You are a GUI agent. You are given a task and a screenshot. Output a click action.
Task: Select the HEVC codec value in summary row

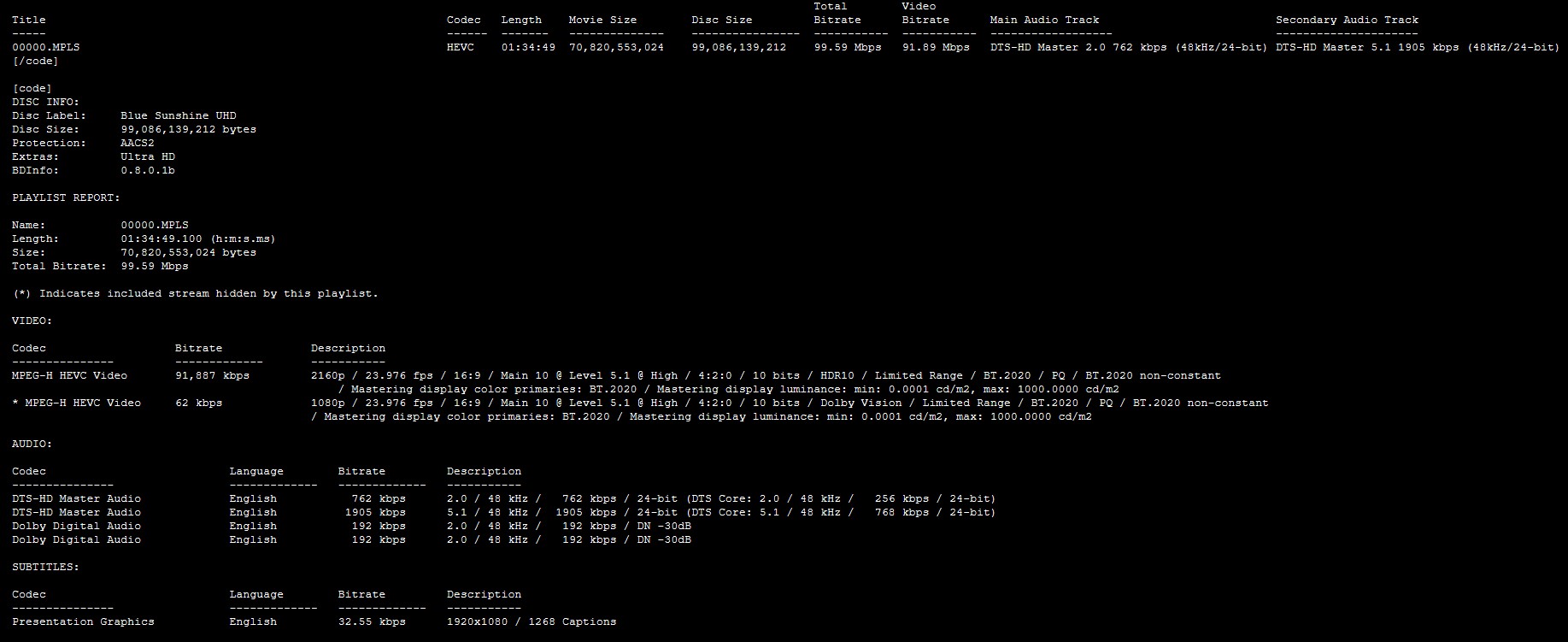[x=460, y=47]
